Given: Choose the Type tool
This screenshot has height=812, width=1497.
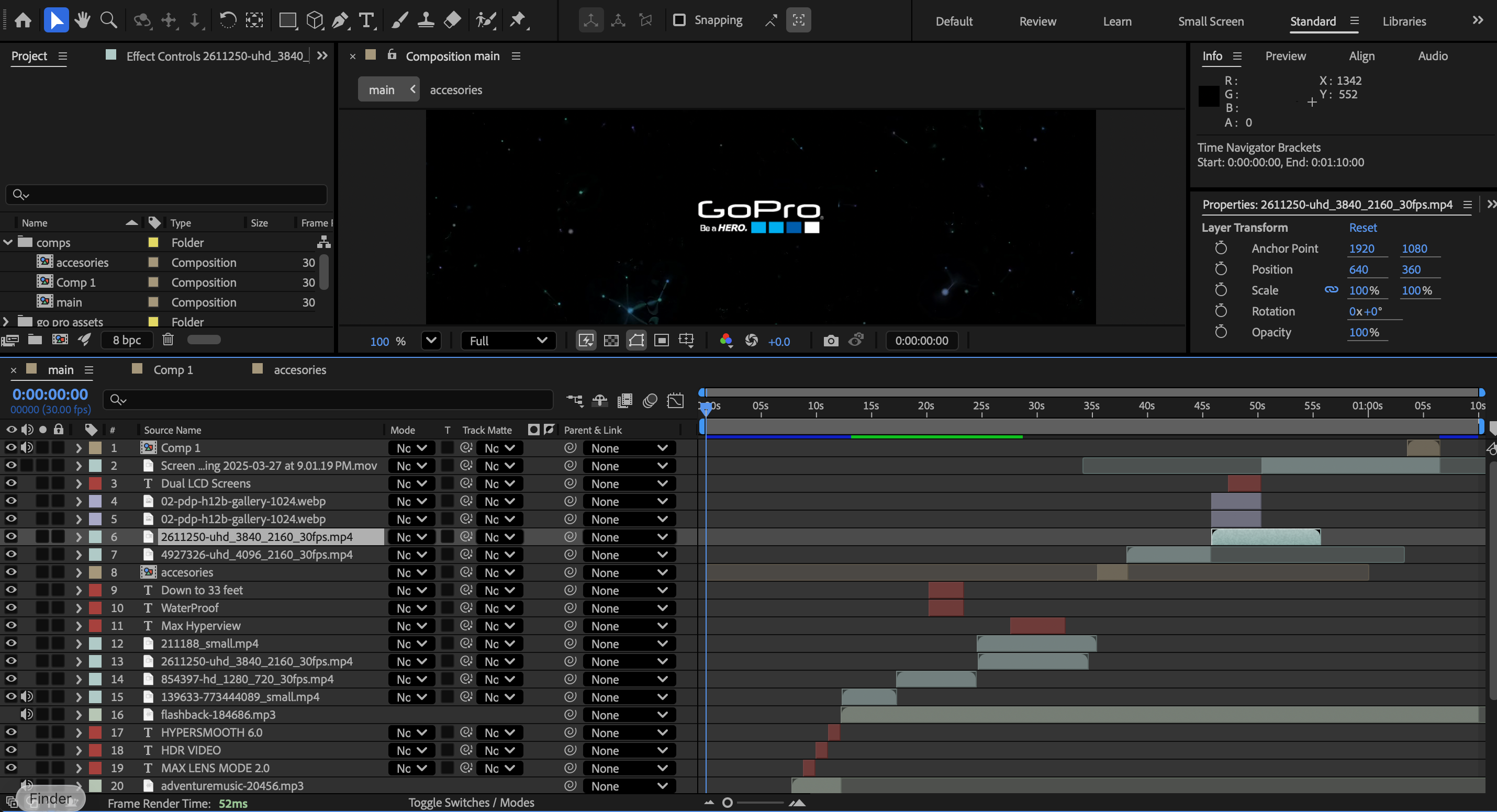Looking at the screenshot, I should (366, 20).
